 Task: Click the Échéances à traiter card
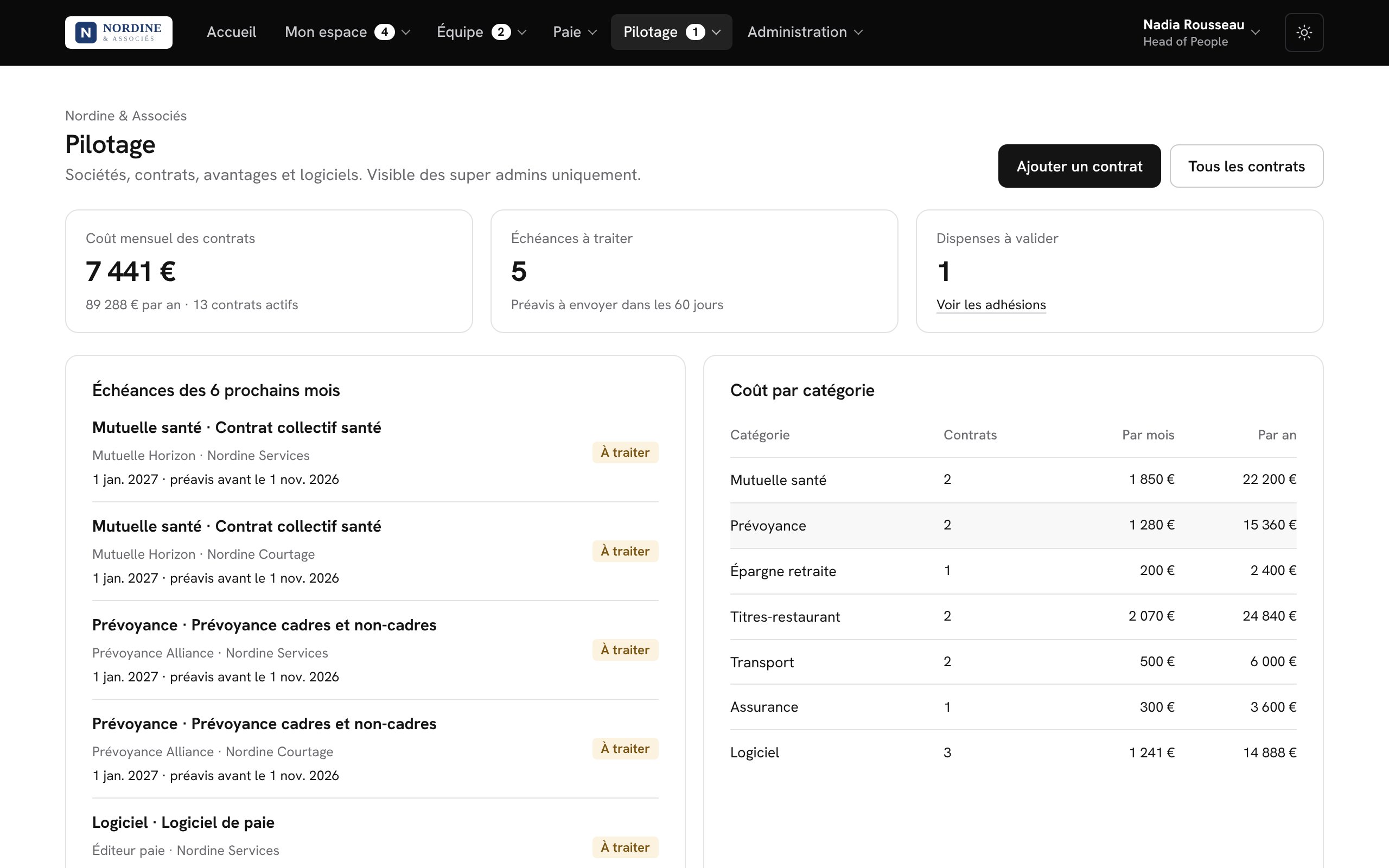pos(694,271)
